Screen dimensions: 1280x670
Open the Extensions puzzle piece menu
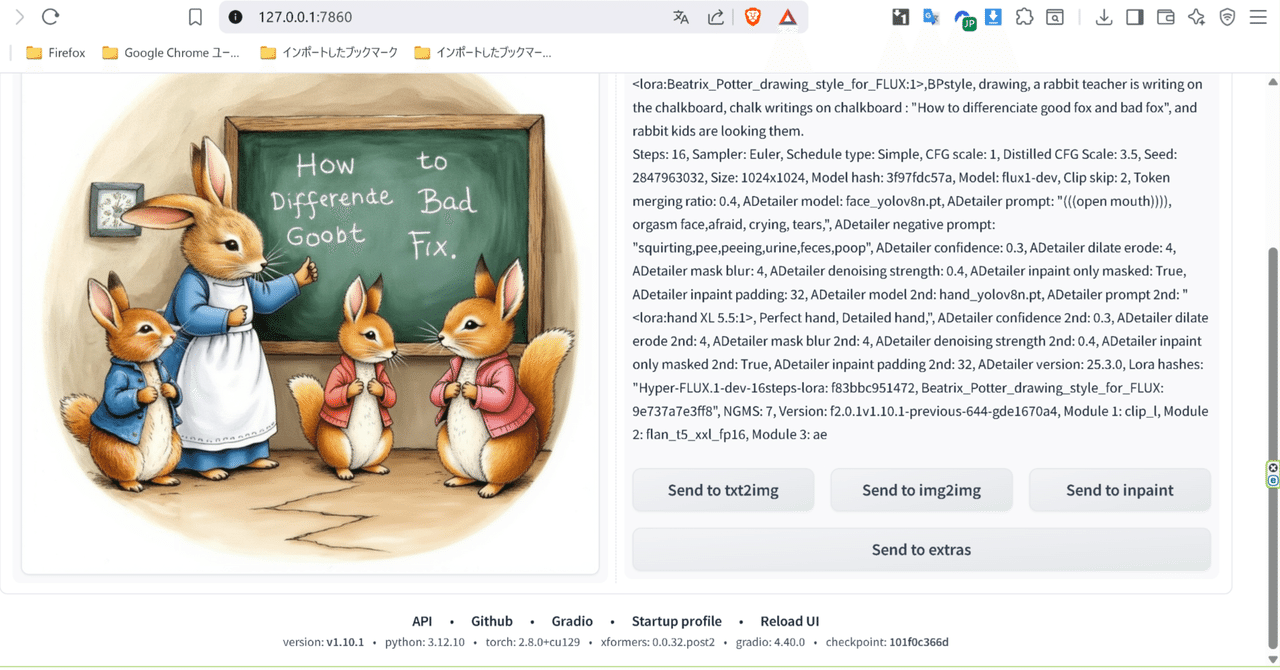pos(1024,16)
